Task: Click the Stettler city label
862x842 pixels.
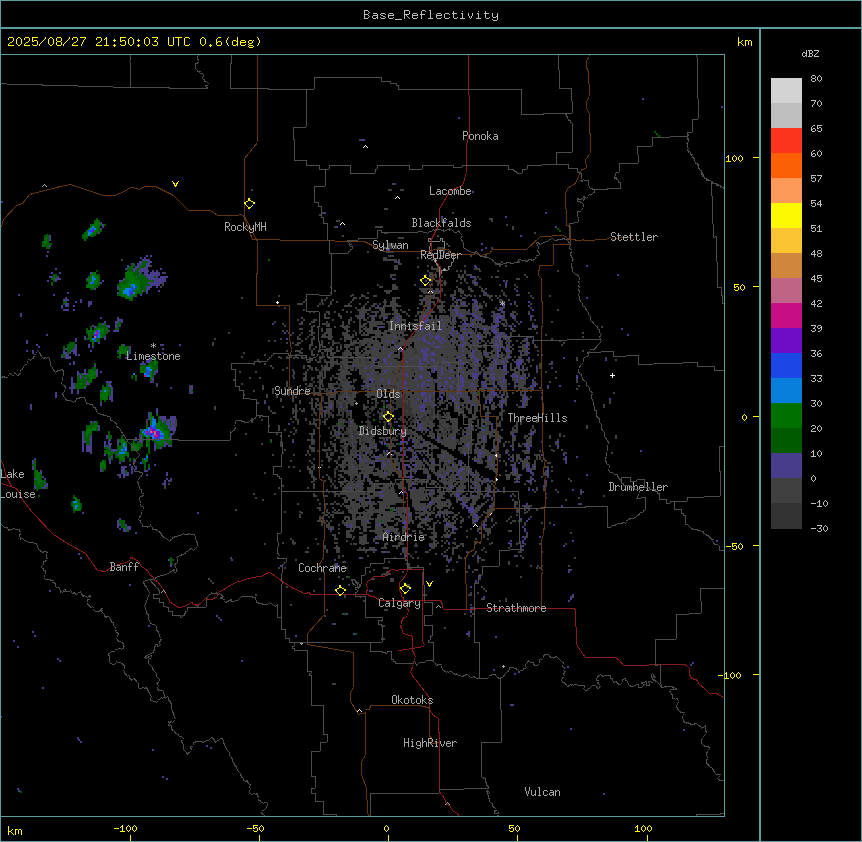Action: click(634, 237)
